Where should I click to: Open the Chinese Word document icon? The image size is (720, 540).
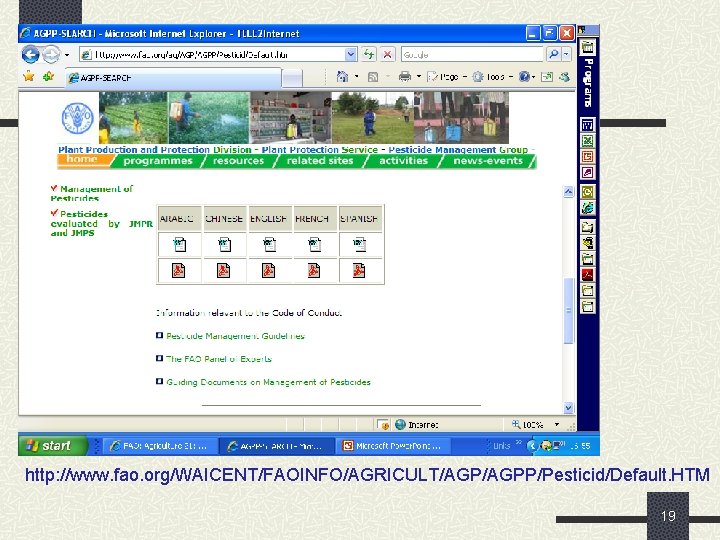point(225,244)
